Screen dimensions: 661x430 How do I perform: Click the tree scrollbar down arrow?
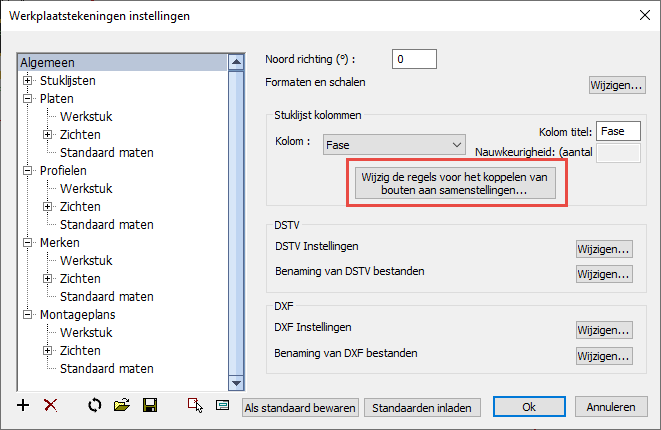pos(236,383)
